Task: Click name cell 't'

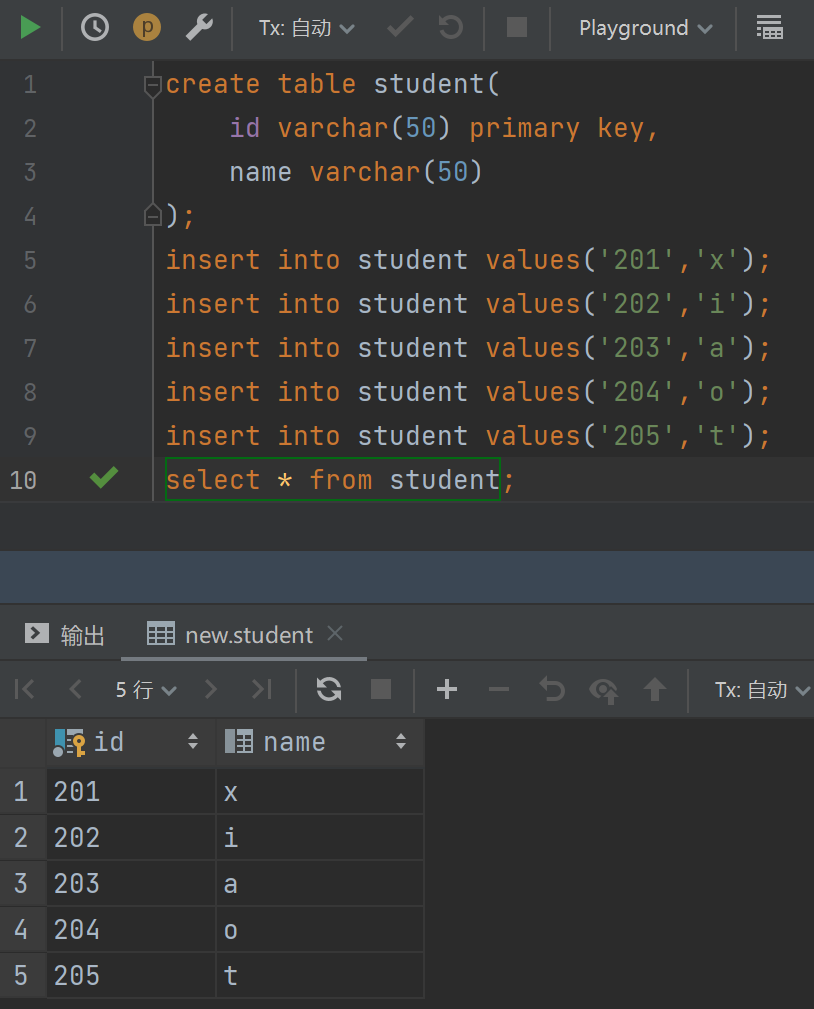Action: tap(320, 976)
